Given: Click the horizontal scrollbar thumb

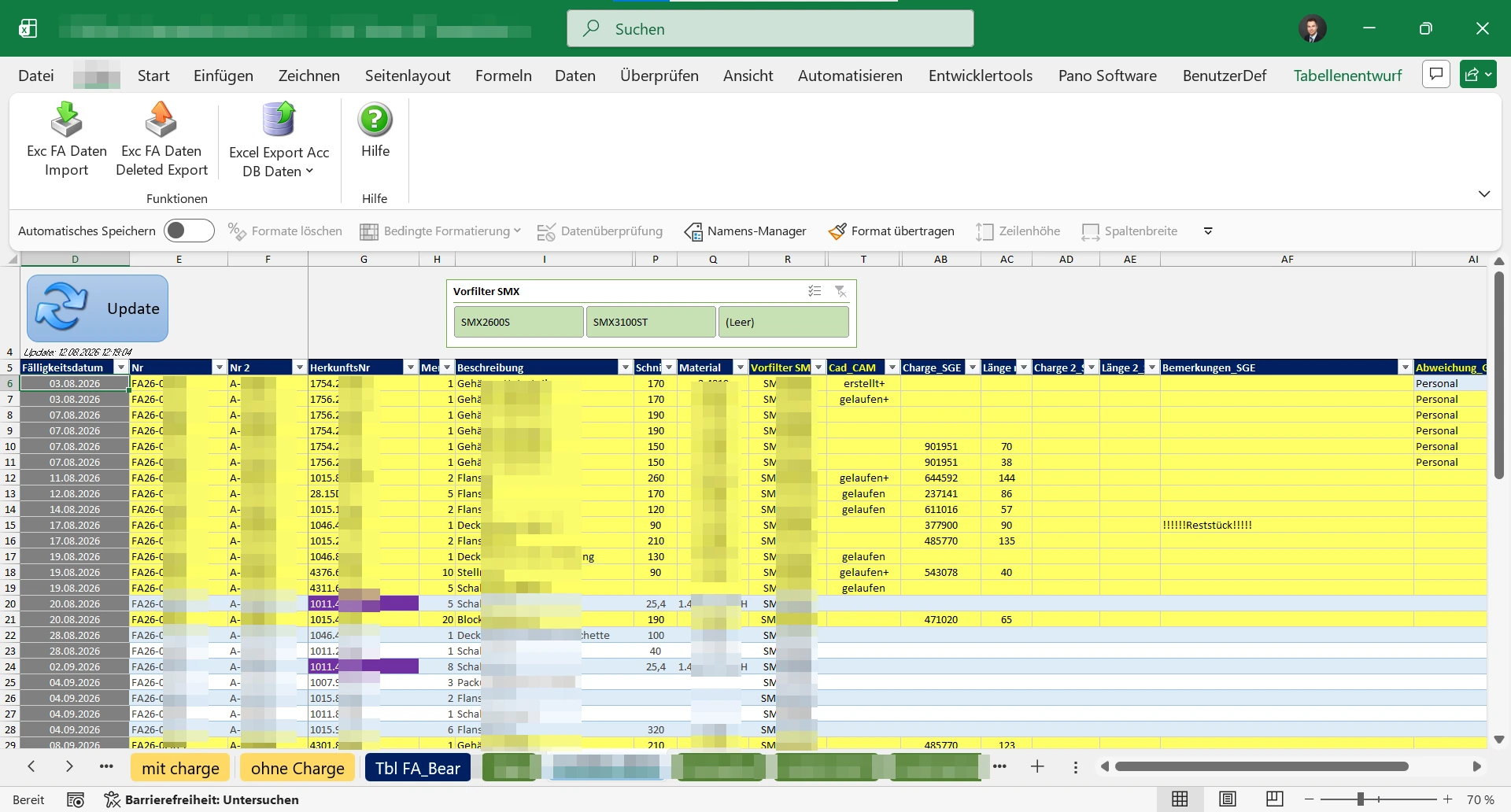Looking at the screenshot, I should [1262, 766].
